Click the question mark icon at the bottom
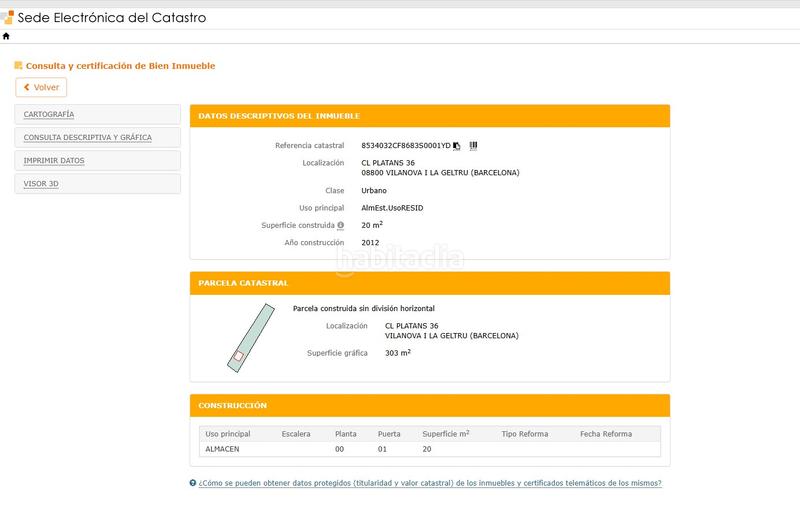This screenshot has width=800, height=521. 193,483
